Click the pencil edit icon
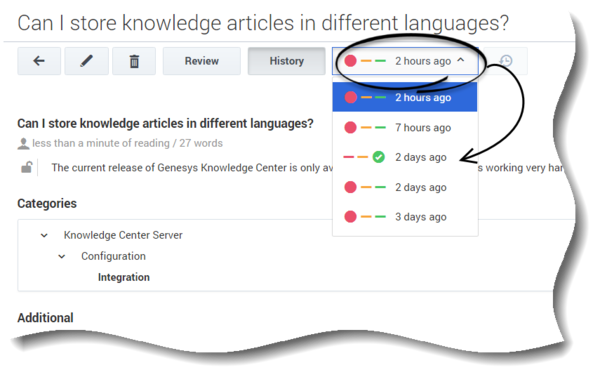Image resolution: width=600 pixels, height=377 pixels. [86, 61]
